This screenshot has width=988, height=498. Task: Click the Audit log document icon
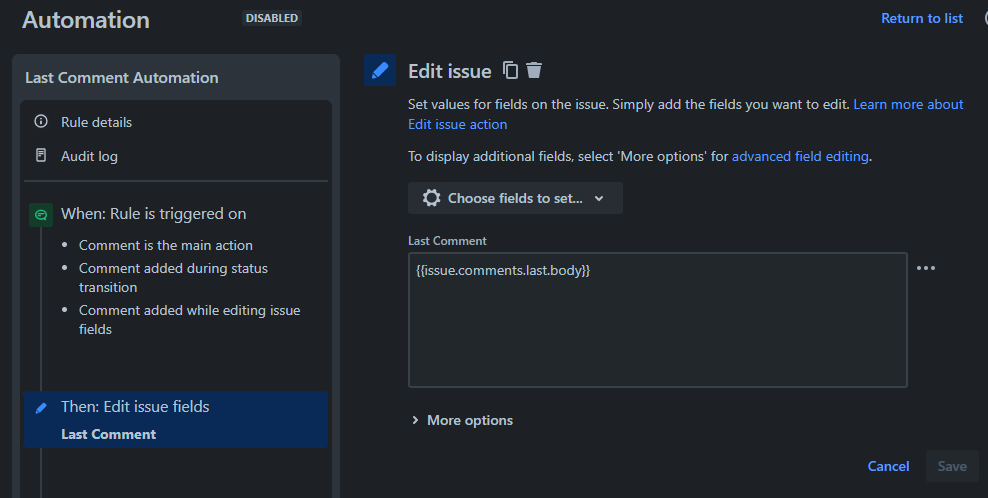[41, 155]
